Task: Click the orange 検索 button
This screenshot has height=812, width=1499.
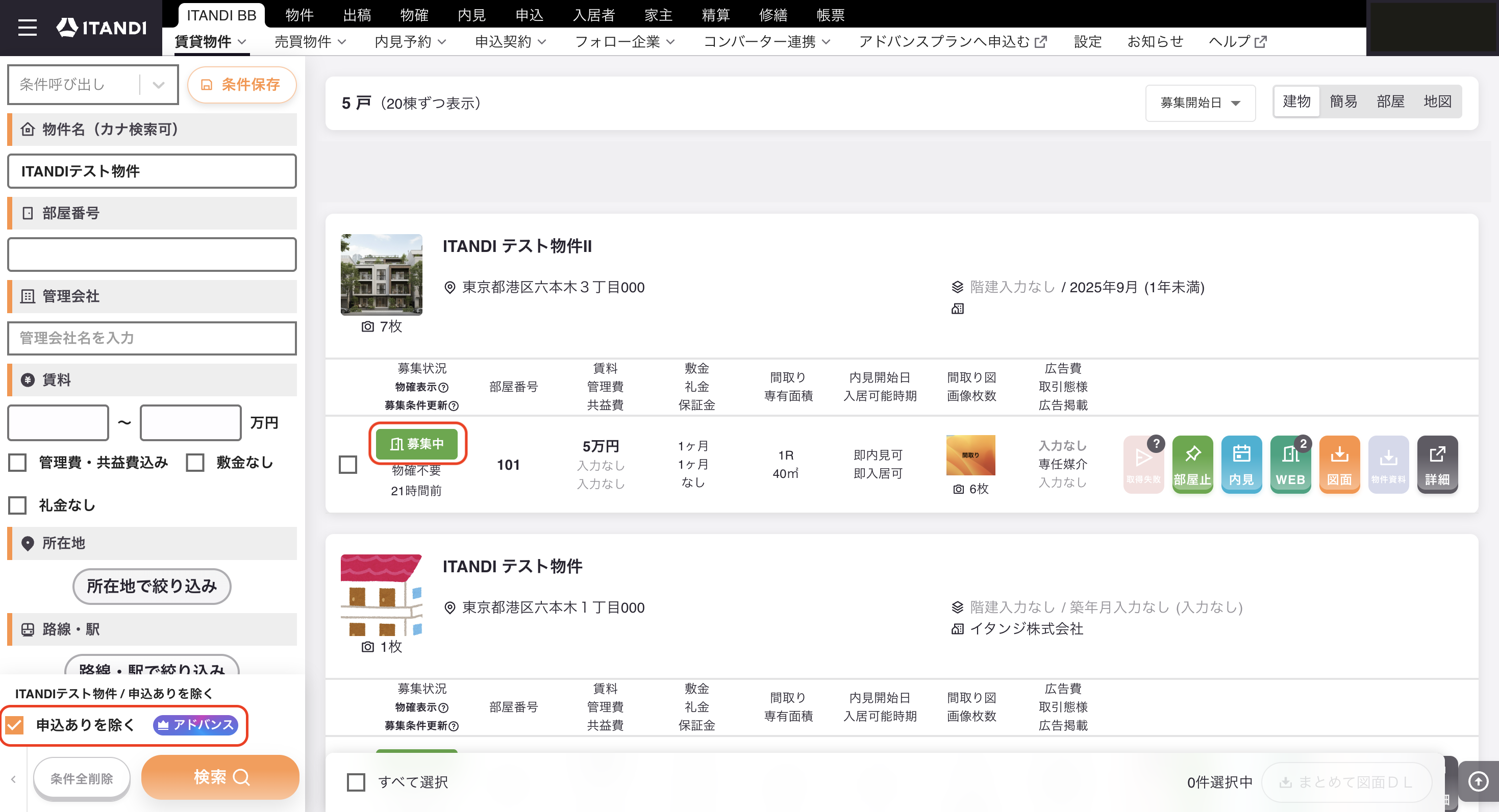Action: coord(220,777)
